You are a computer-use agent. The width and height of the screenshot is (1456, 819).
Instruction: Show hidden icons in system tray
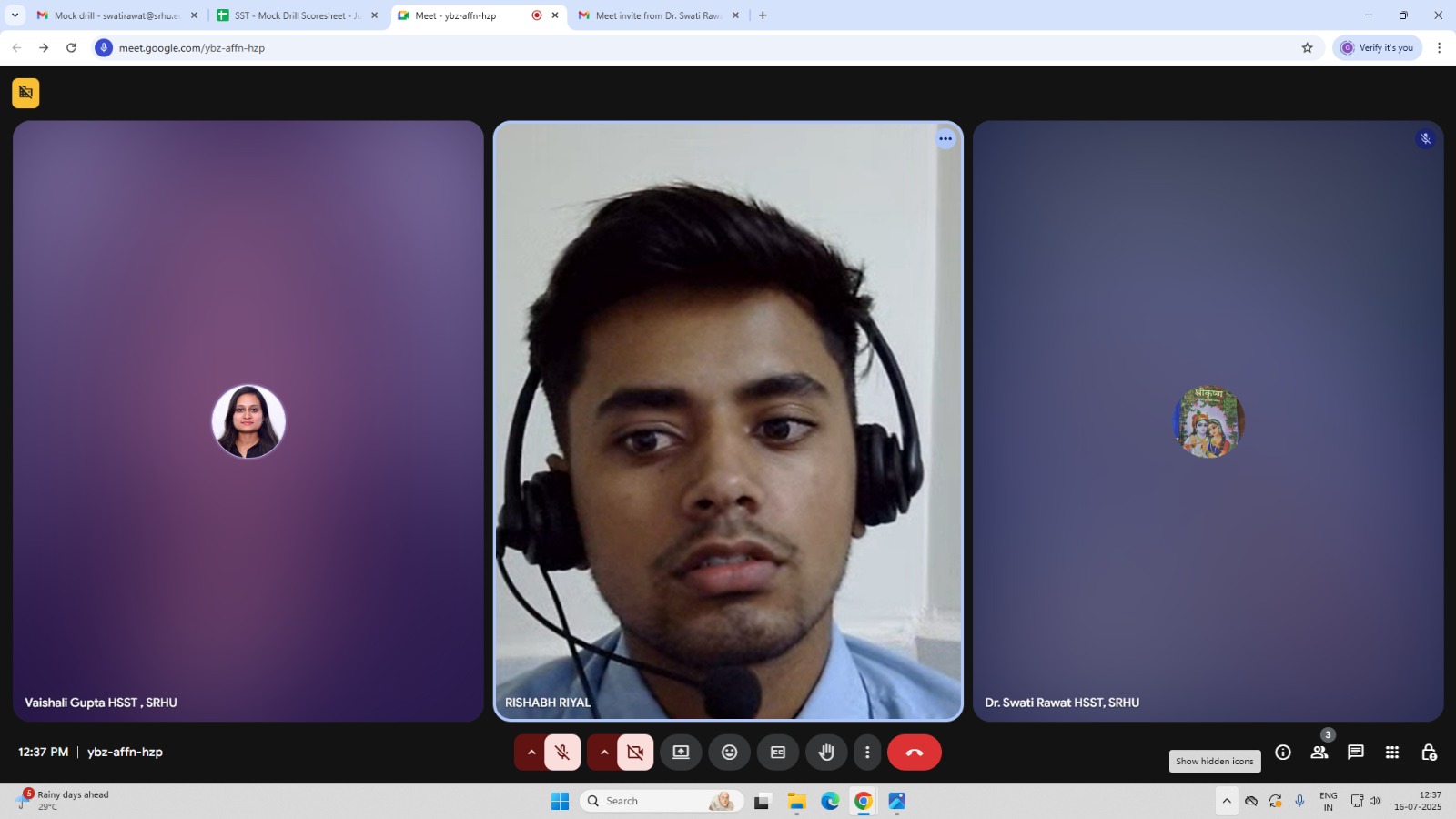[1227, 801]
